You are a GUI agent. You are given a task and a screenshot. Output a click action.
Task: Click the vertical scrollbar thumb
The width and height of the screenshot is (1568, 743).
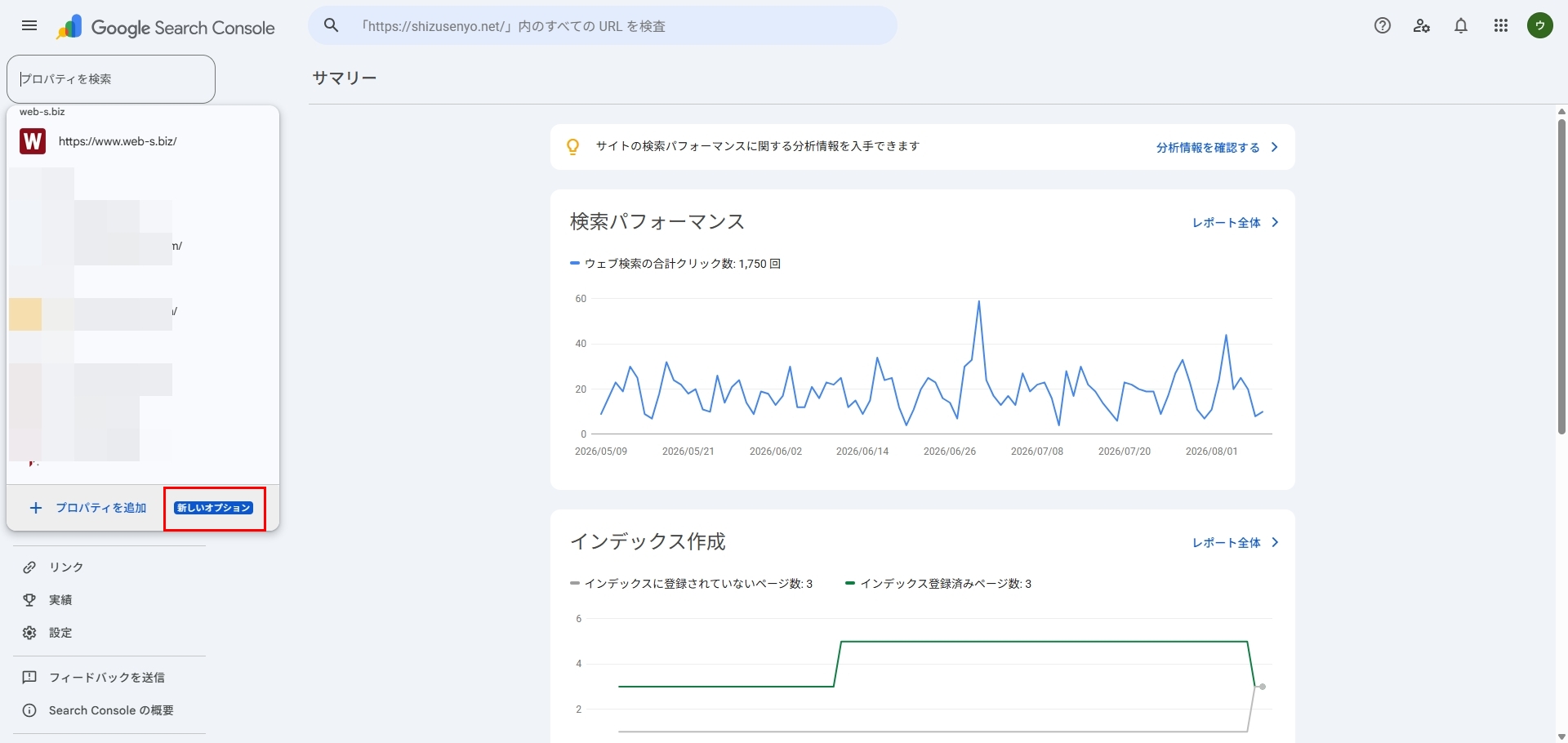(x=1561, y=277)
